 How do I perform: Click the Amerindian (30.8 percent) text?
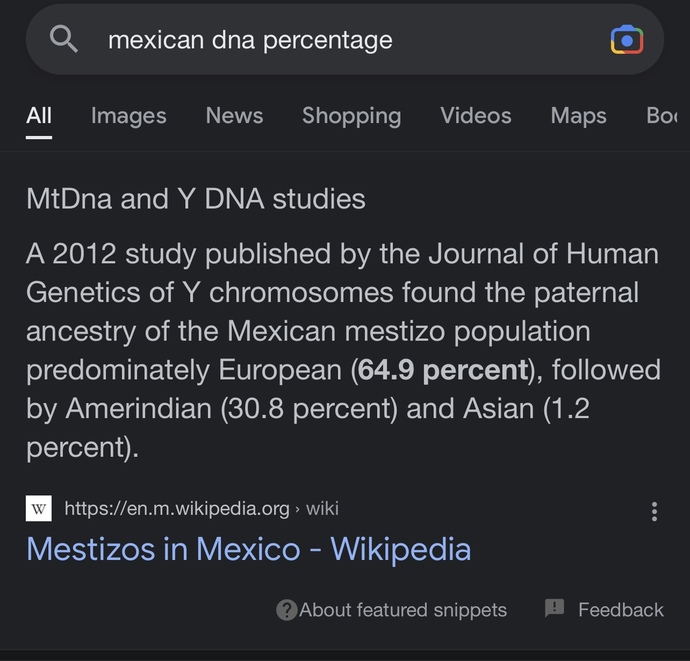(231, 408)
